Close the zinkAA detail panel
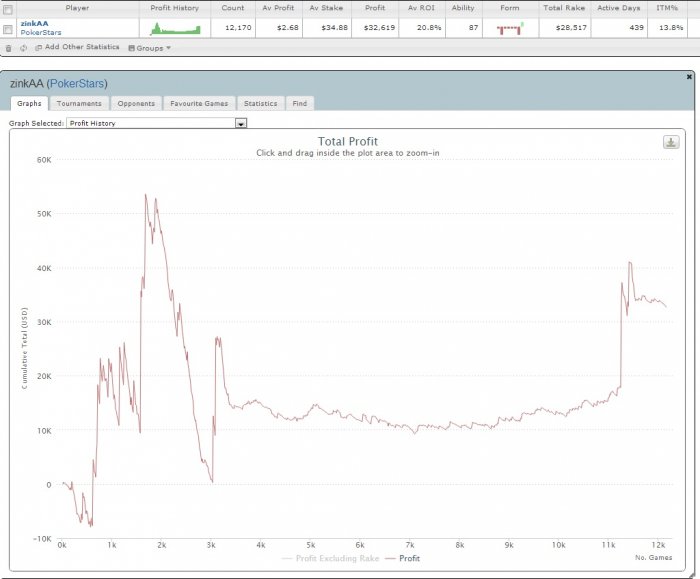The image size is (700, 579). [x=689, y=77]
